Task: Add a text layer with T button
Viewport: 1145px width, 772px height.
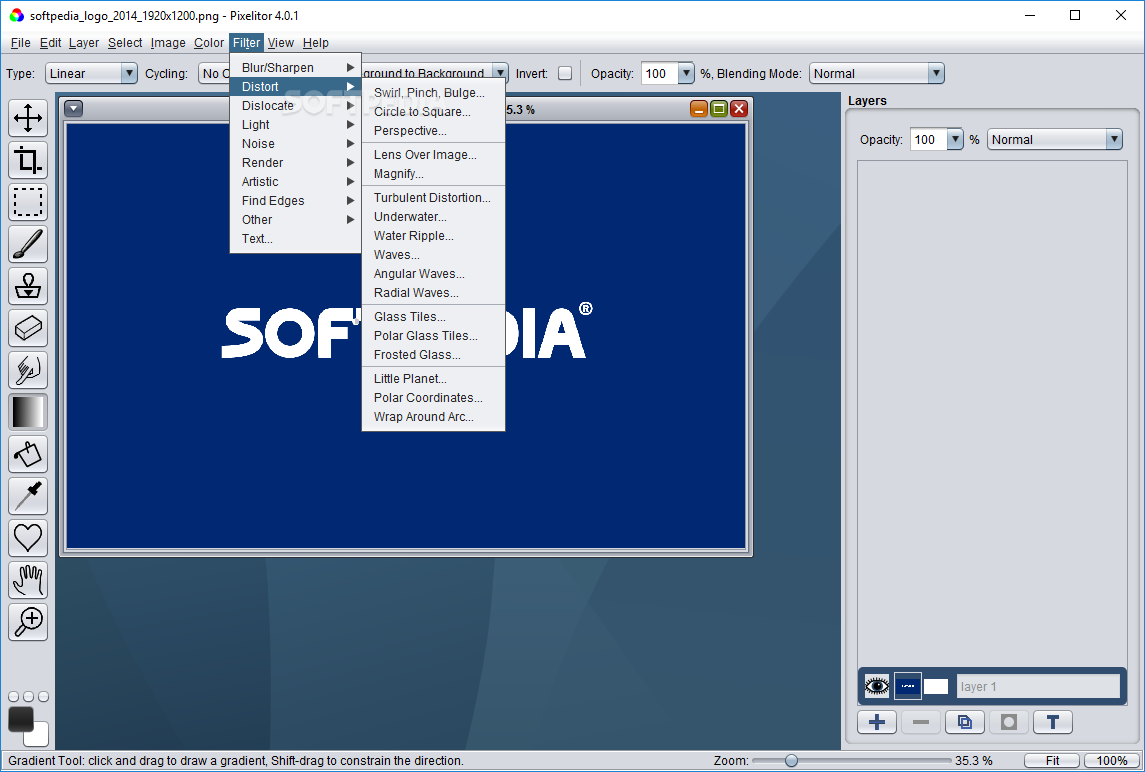Action: (x=1052, y=722)
